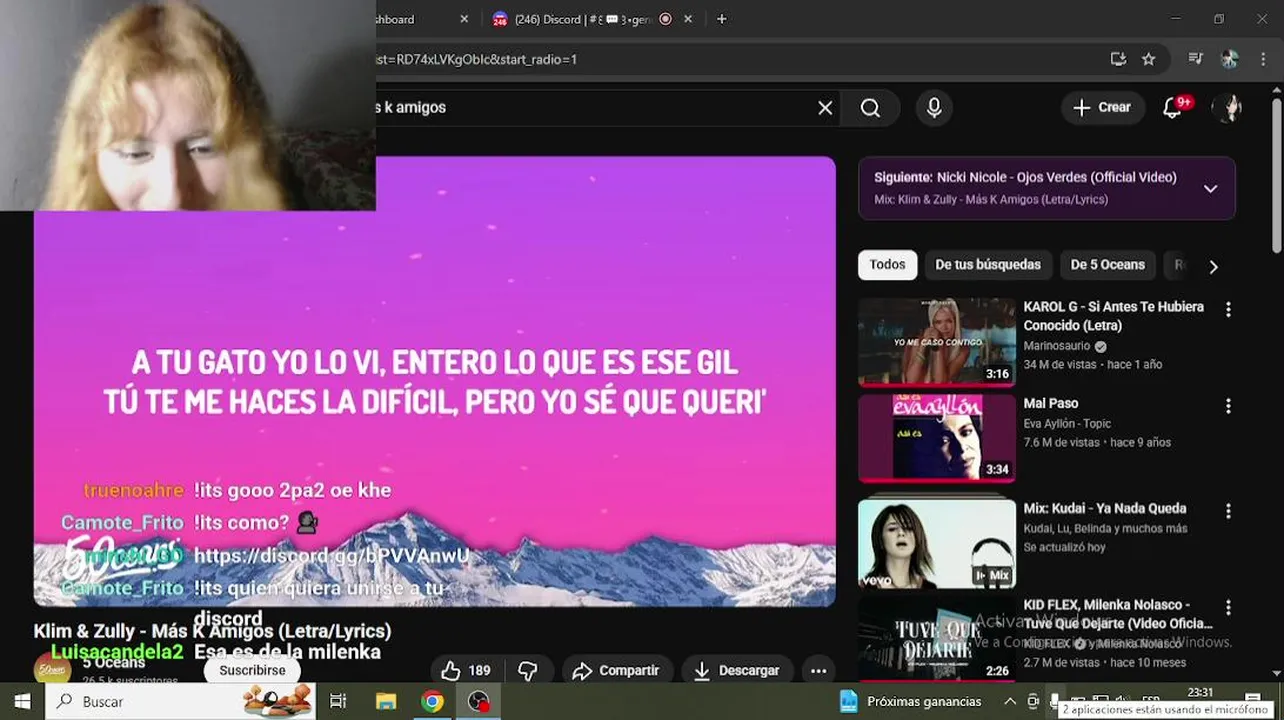Show more filter chips with right arrow
The width and height of the screenshot is (1284, 720).
click(1213, 266)
